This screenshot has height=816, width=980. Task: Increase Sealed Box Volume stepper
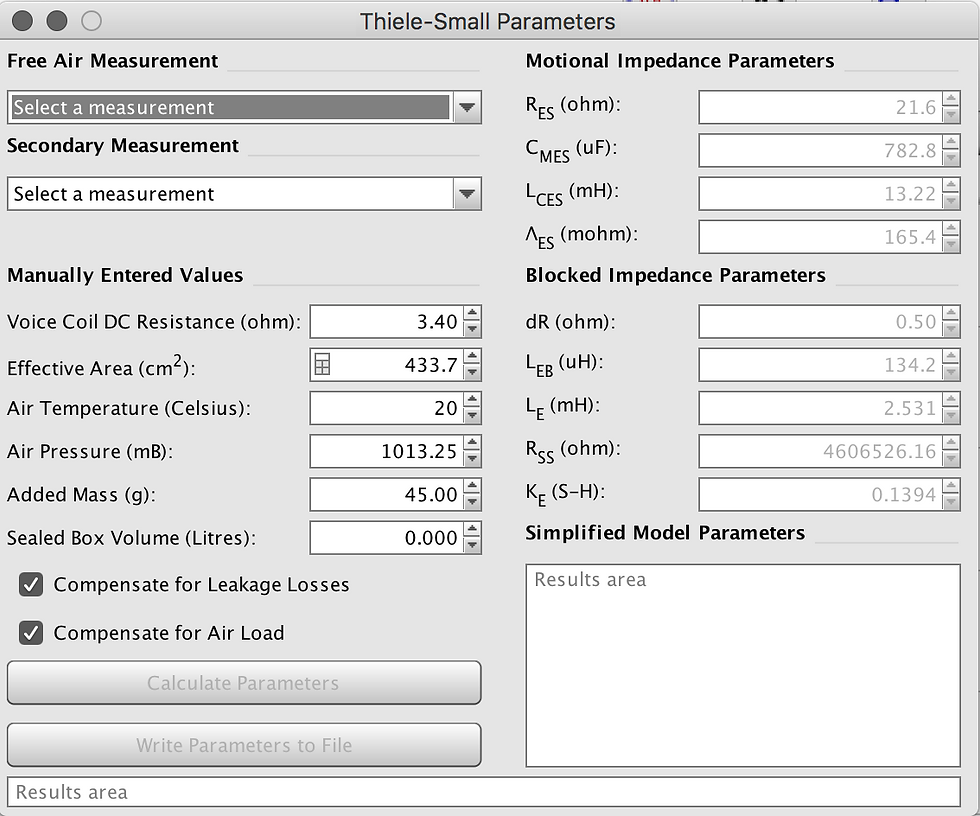(x=472, y=530)
